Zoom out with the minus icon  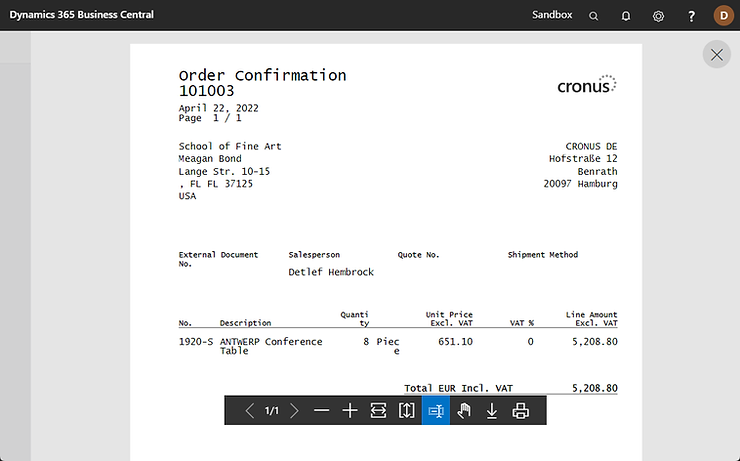pyautogui.click(x=321, y=411)
